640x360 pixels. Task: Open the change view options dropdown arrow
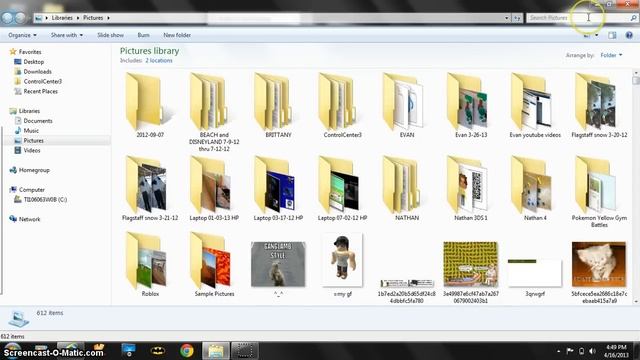597,36
